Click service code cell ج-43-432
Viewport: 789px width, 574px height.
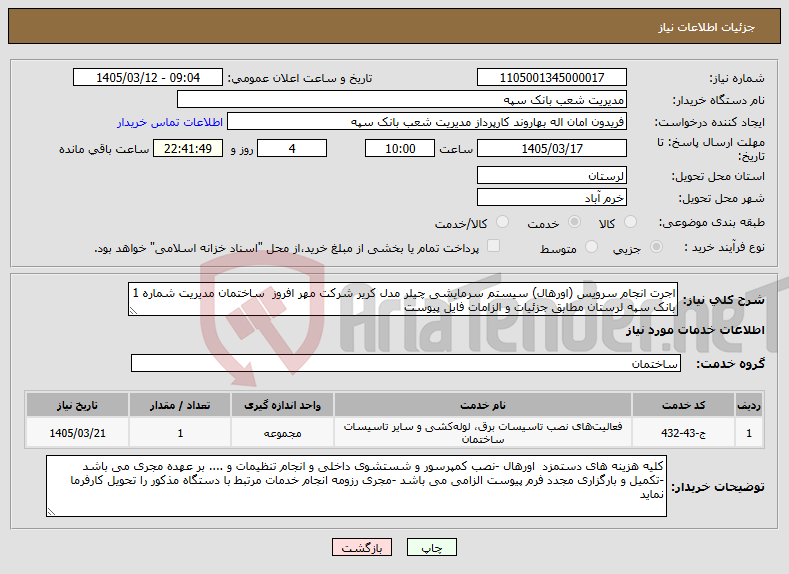683,433
